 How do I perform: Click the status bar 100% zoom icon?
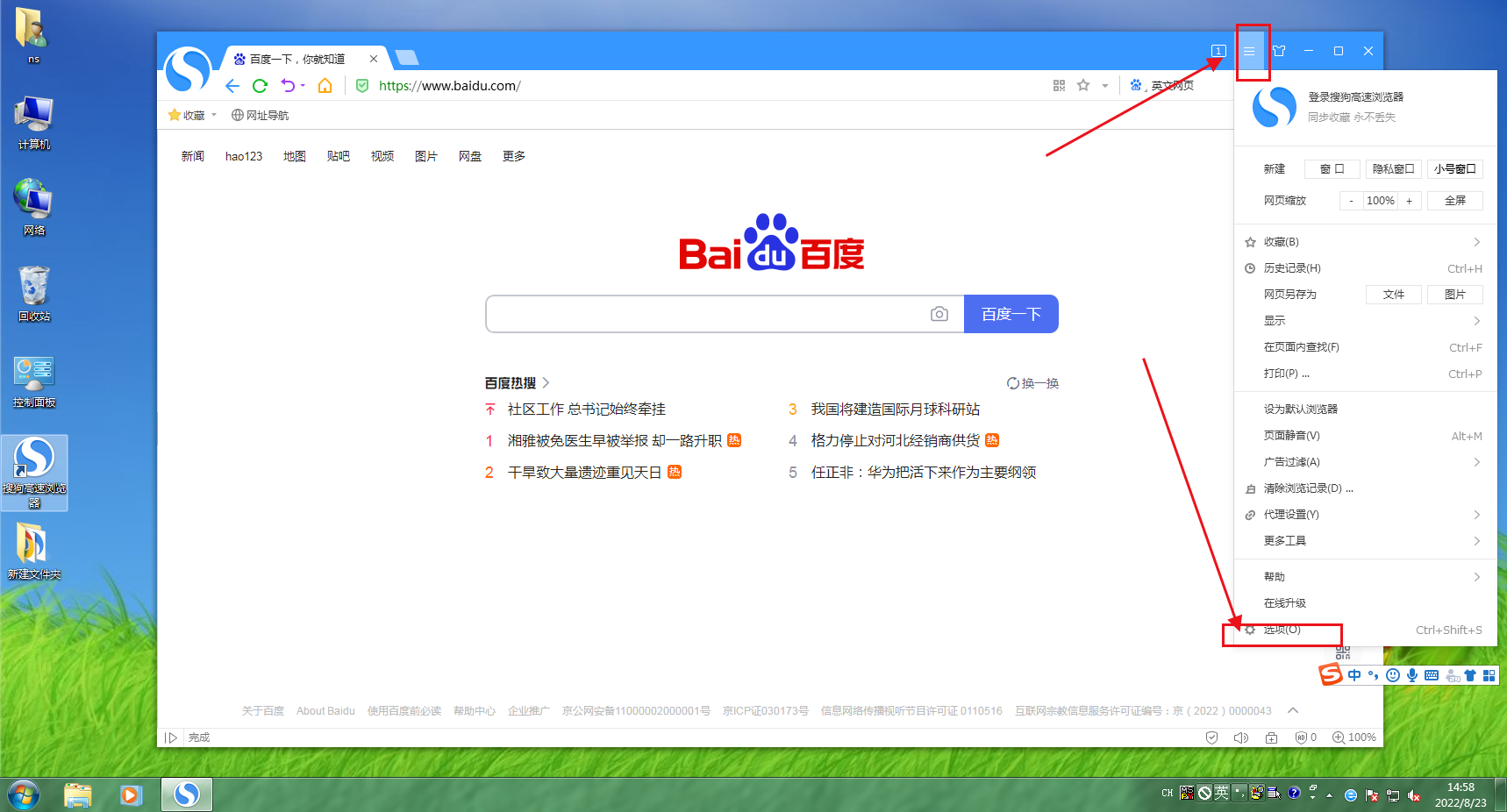(1354, 737)
